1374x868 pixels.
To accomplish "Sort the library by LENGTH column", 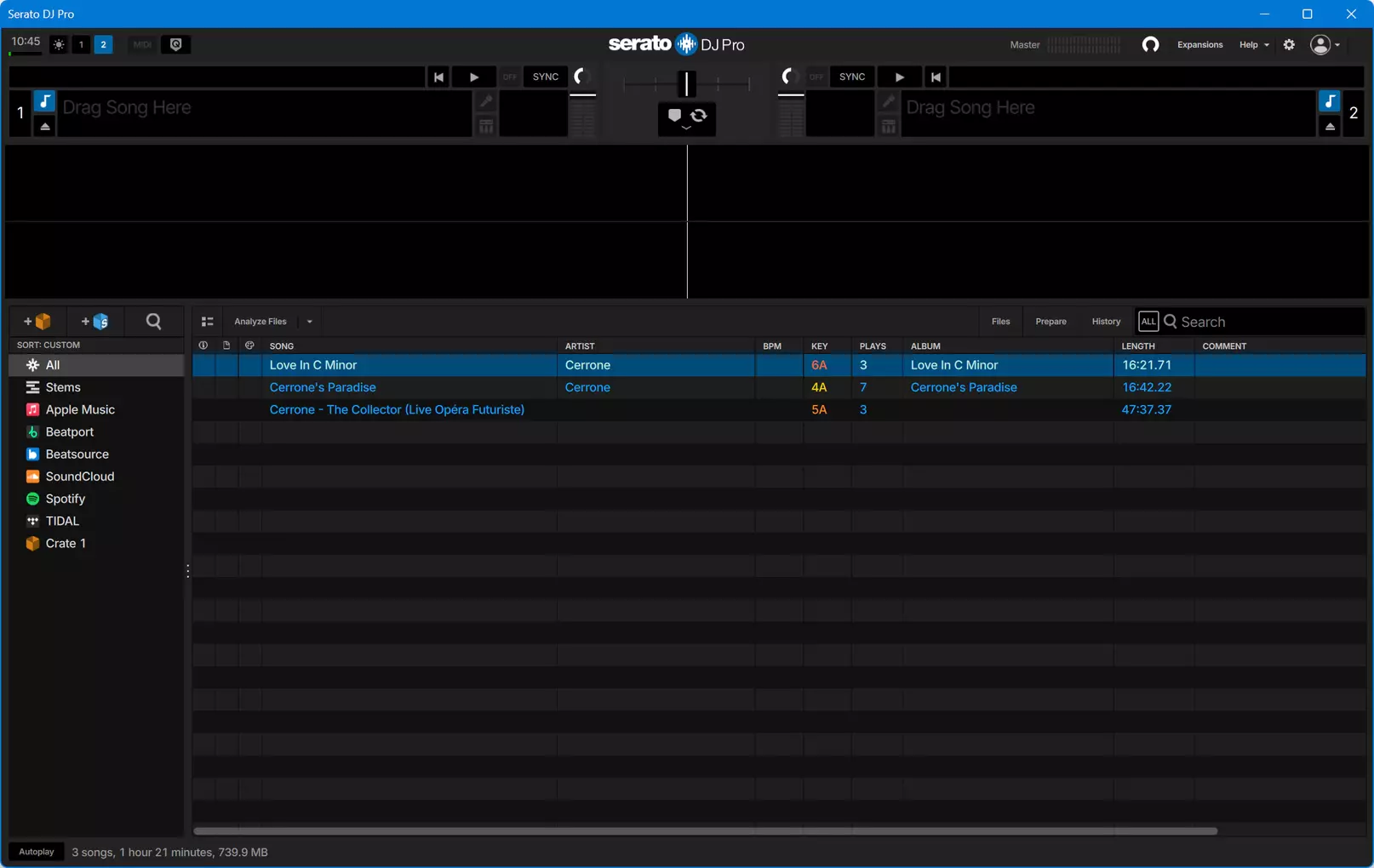I will click(x=1138, y=346).
